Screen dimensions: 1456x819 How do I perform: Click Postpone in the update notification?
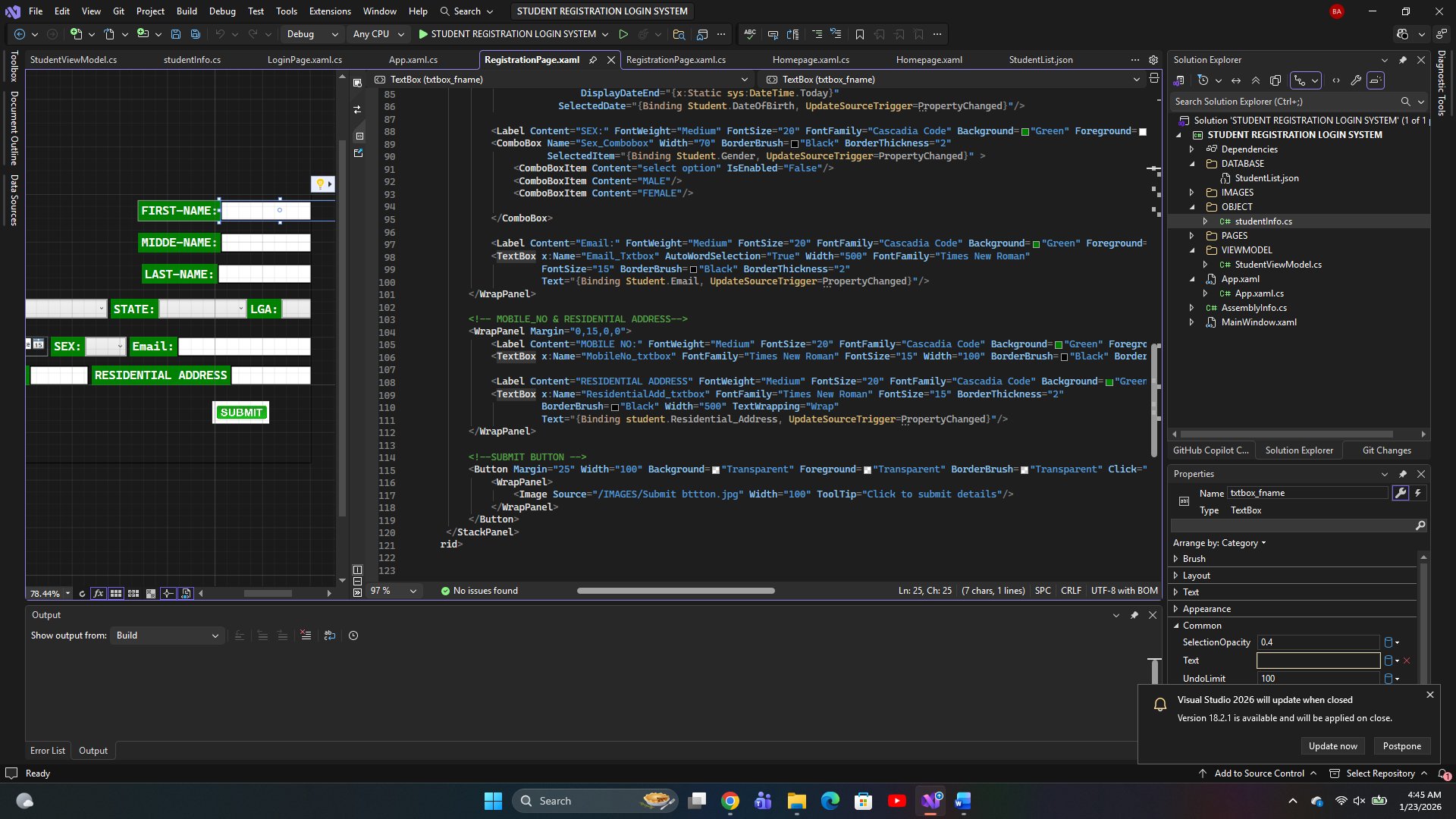1401,746
